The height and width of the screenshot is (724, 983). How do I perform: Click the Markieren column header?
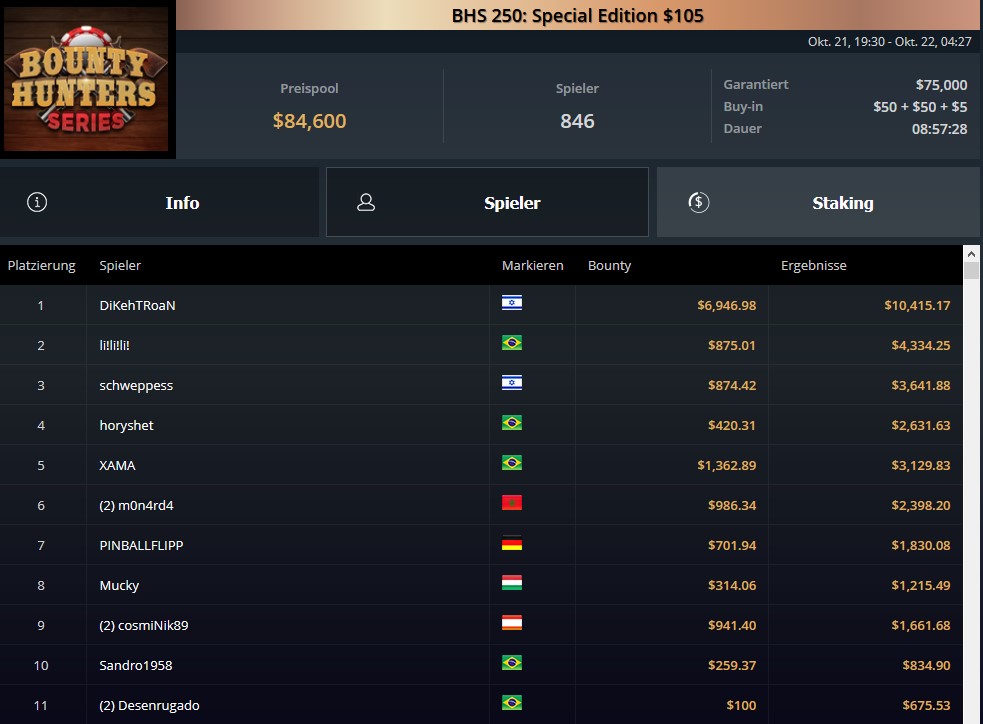click(532, 265)
